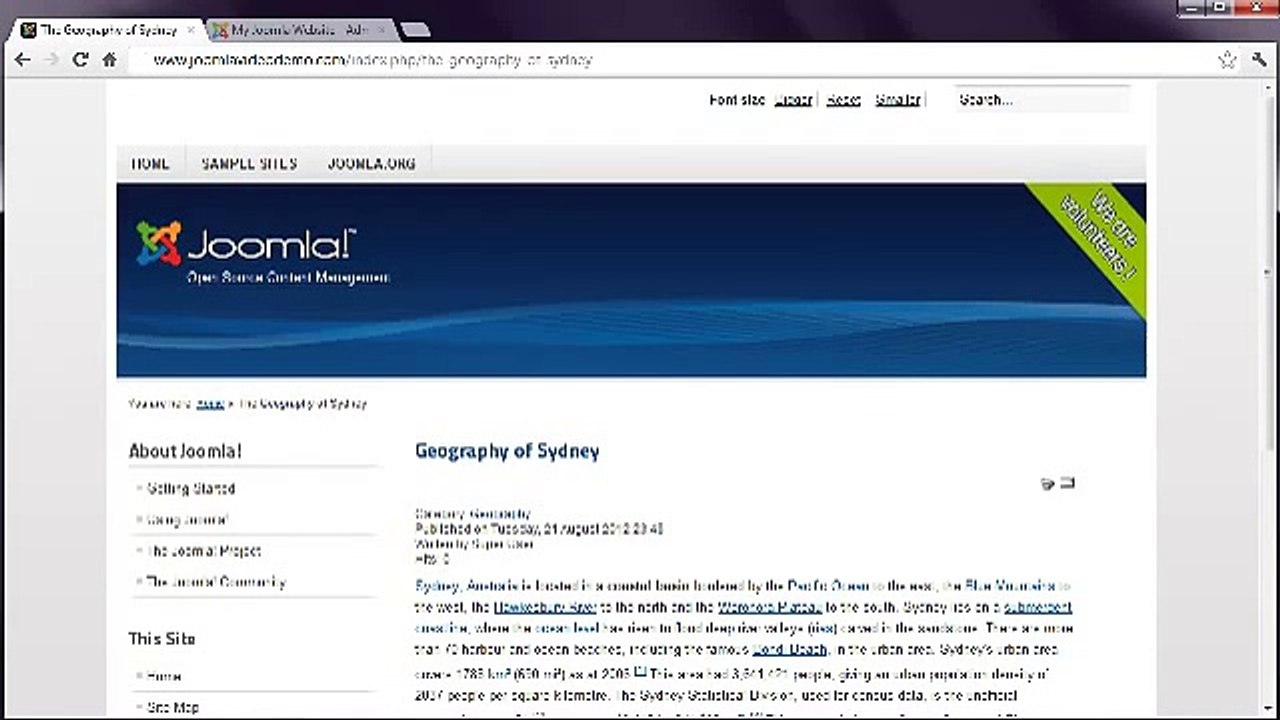The height and width of the screenshot is (720, 1280).
Task: Open the browser home page icon
Action: (110, 60)
